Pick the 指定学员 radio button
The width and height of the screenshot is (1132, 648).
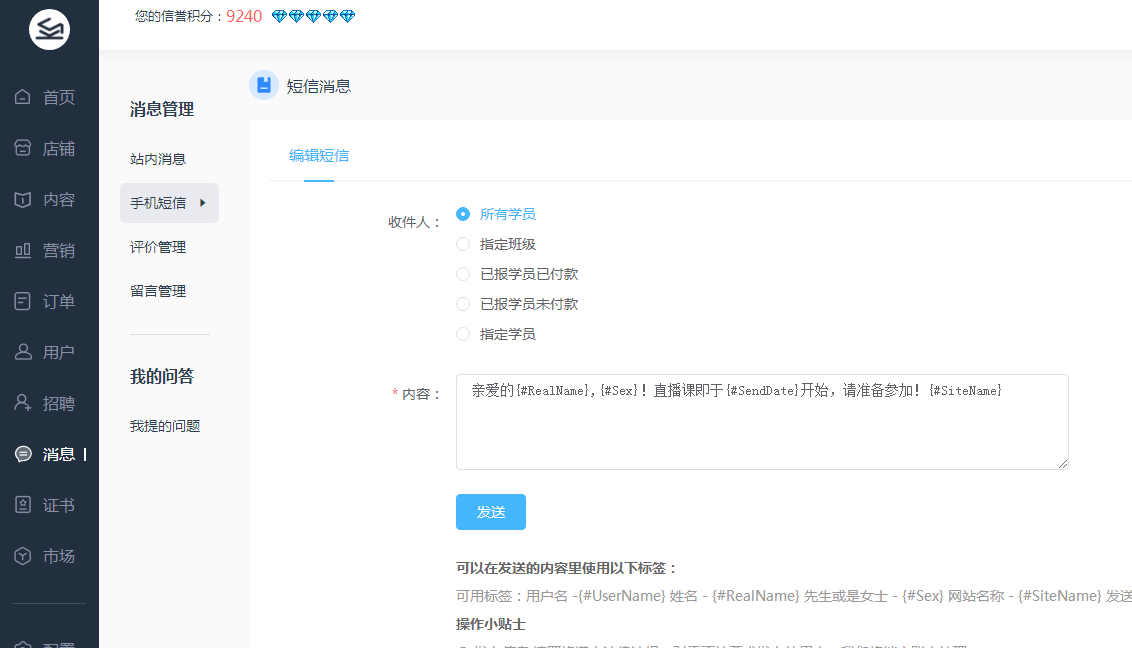pos(463,334)
